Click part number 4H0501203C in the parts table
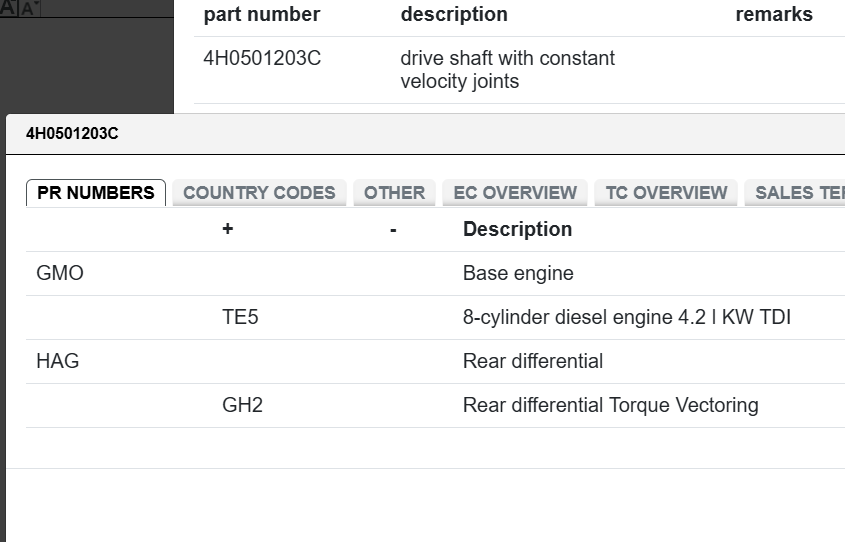This screenshot has height=542, width=845. (x=262, y=58)
